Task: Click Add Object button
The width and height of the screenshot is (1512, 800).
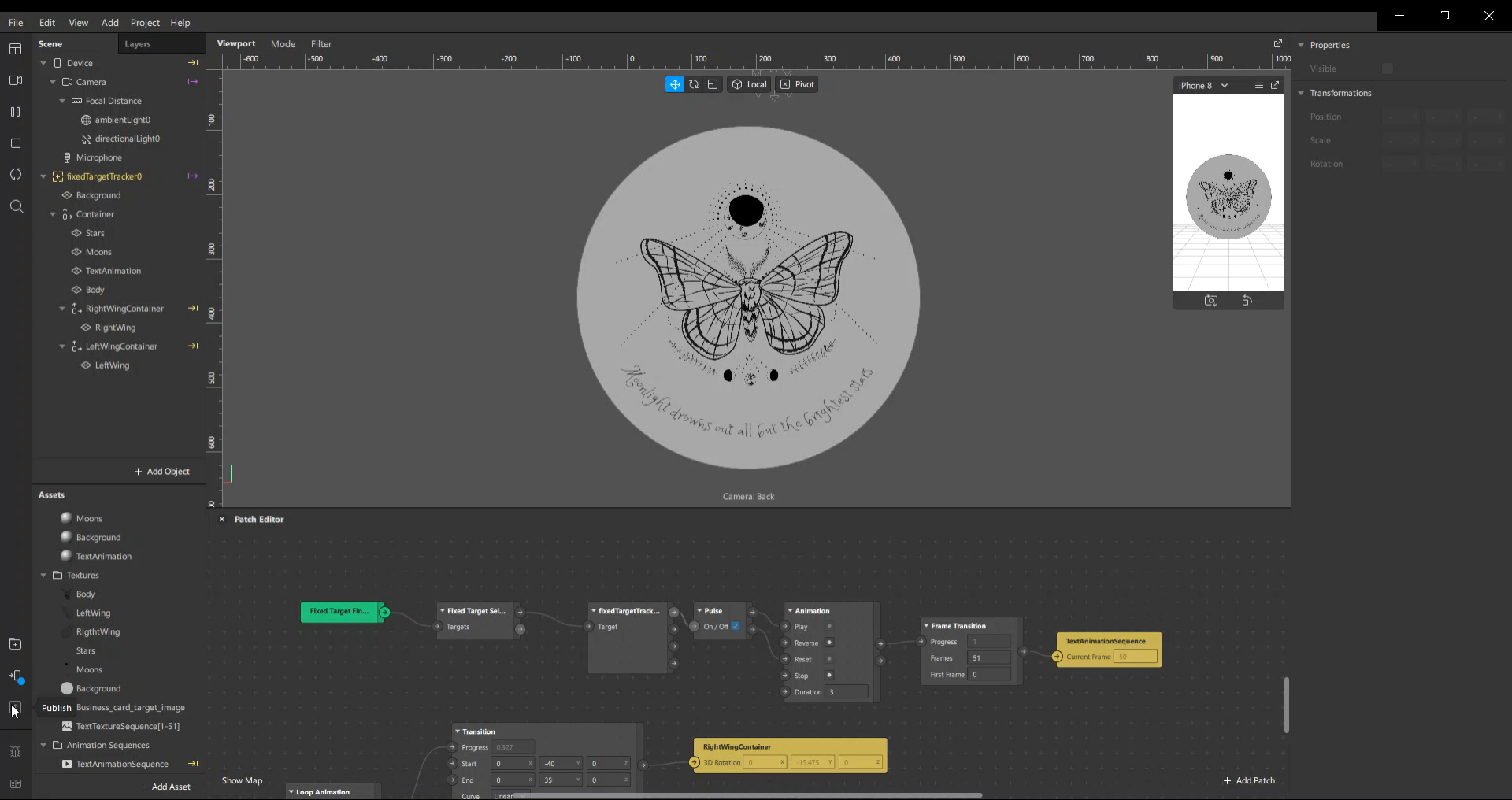Action: (x=162, y=472)
